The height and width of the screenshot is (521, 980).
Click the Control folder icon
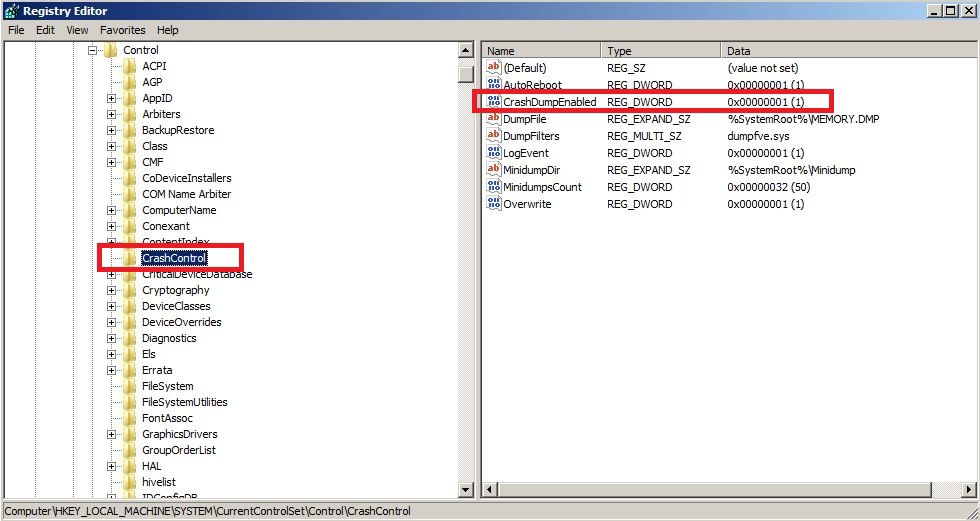coord(110,50)
